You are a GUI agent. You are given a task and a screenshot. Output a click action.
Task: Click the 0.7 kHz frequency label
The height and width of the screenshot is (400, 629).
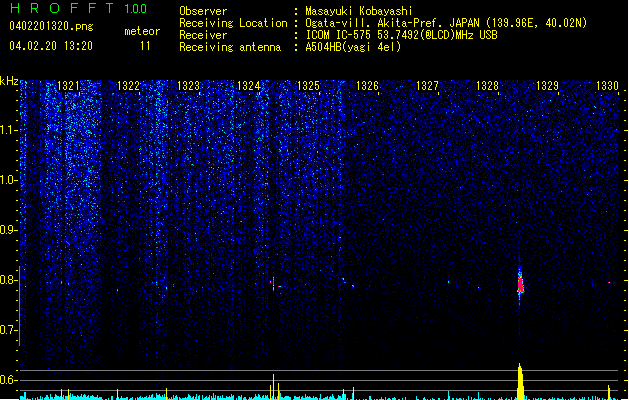[8, 330]
